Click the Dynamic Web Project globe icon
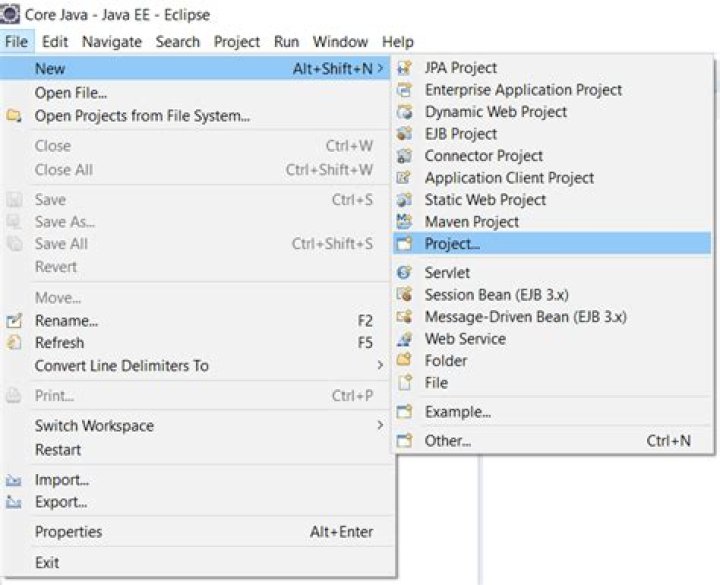 pos(405,112)
